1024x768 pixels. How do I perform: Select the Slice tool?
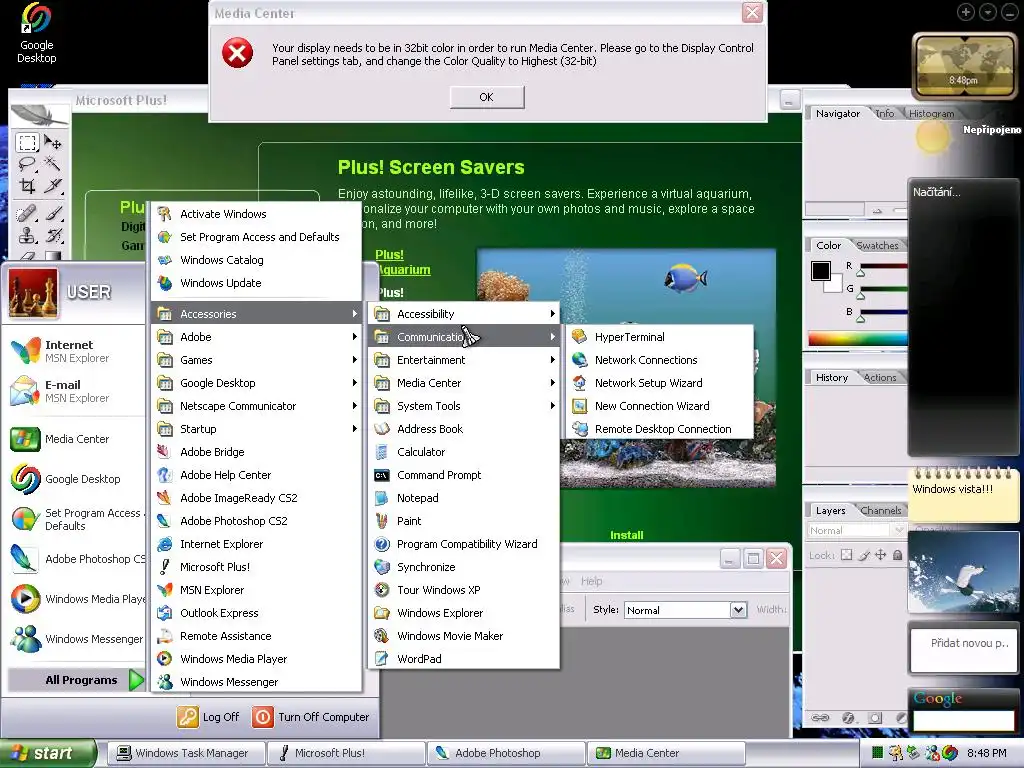tap(53, 185)
